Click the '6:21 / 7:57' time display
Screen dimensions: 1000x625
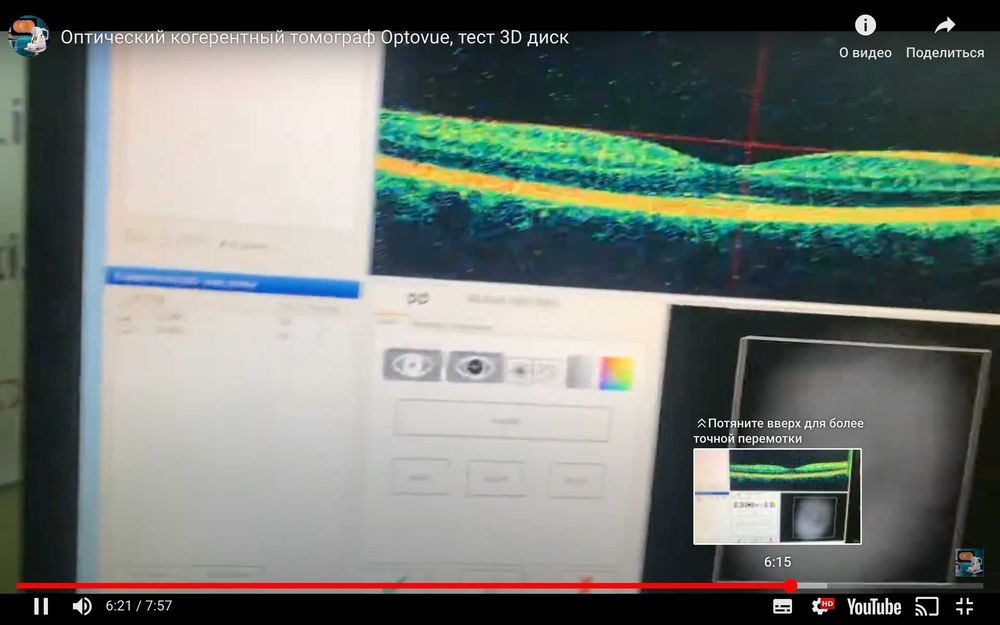click(139, 606)
